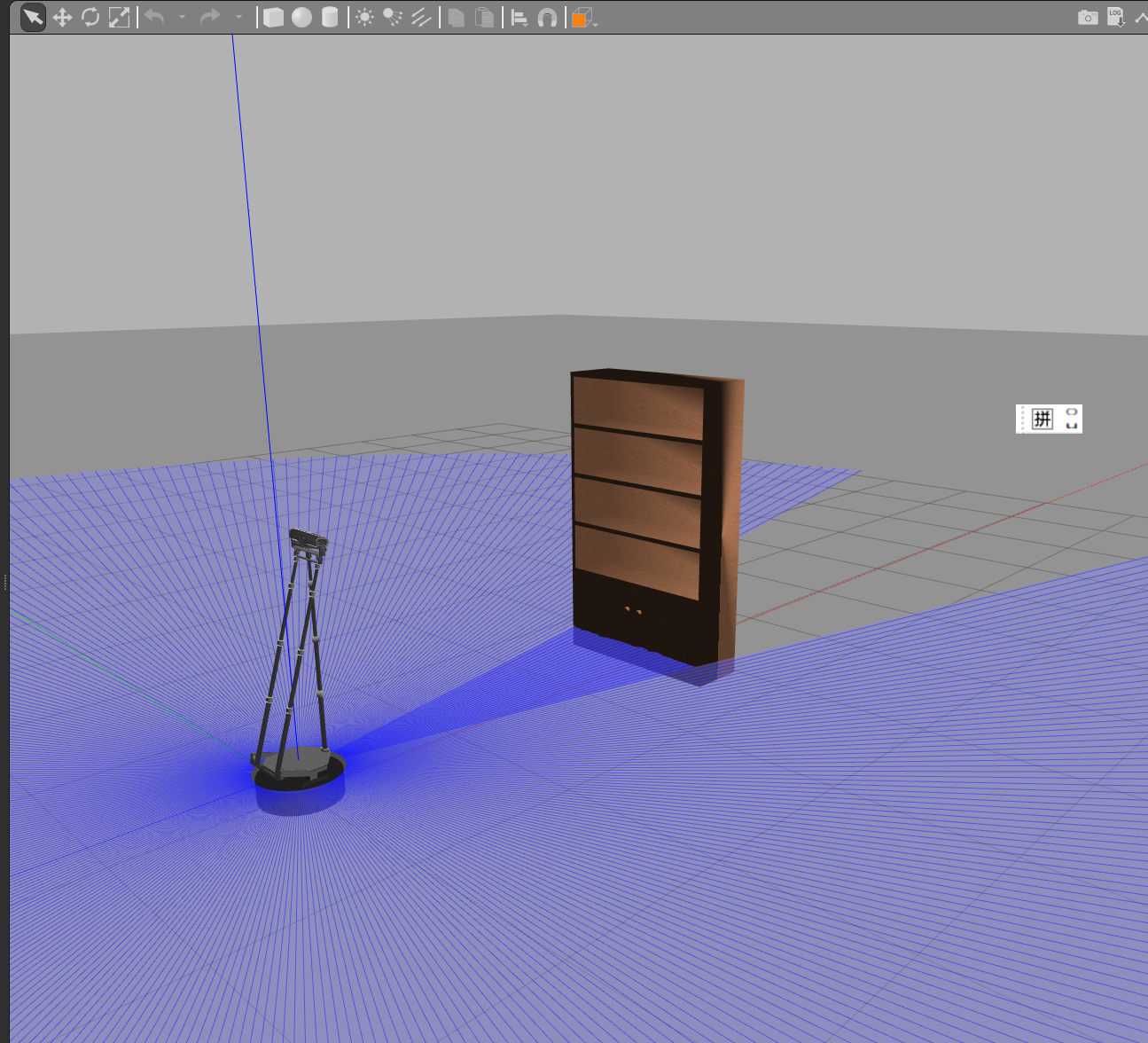Click the paste icon in toolbar

point(484,18)
